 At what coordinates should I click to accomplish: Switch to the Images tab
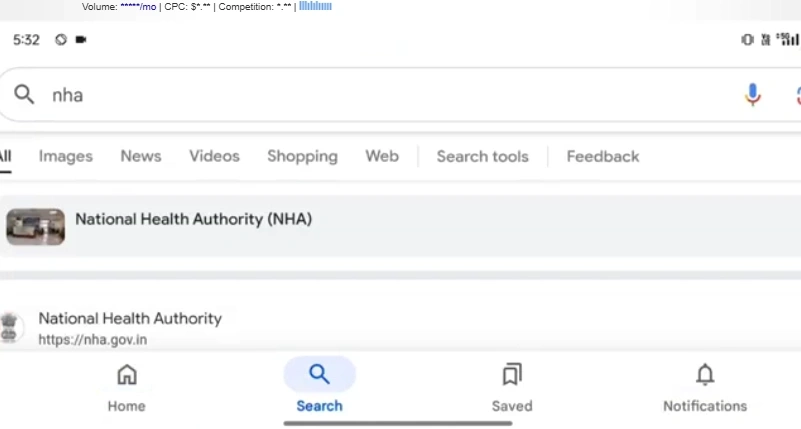(66, 156)
